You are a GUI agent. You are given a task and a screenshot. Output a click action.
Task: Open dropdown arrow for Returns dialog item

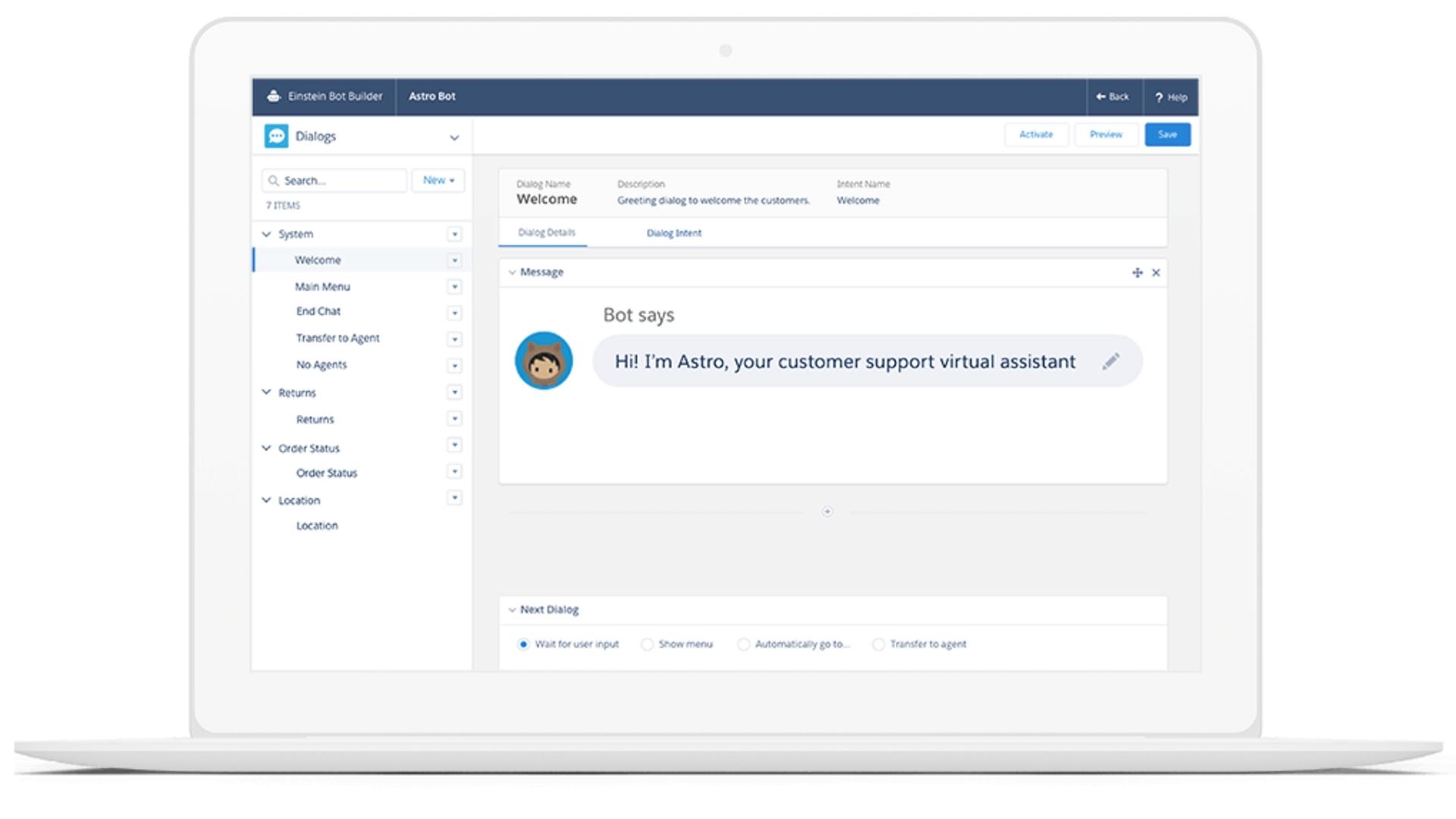click(454, 419)
